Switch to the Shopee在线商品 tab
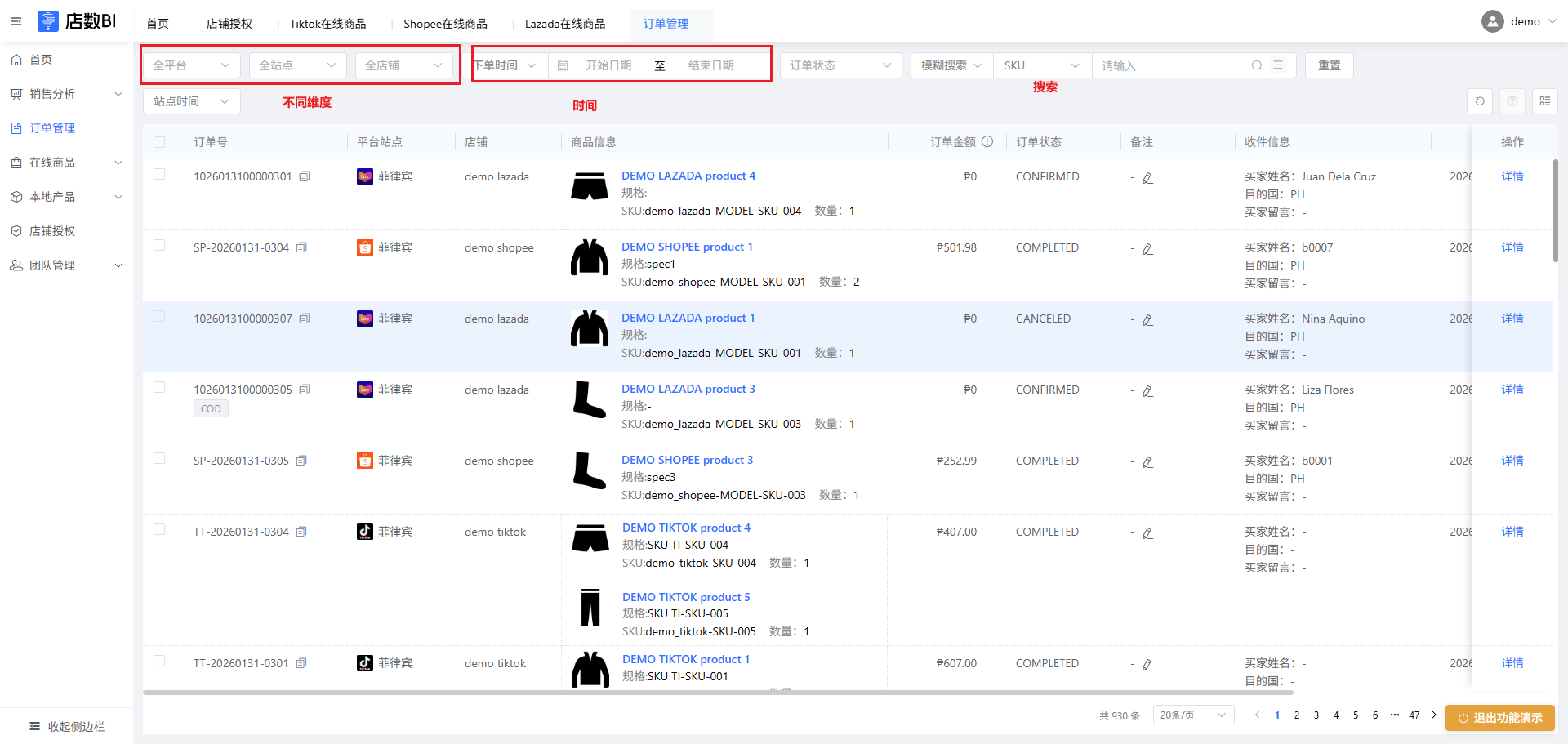This screenshot has width=1568, height=744. 445,24
